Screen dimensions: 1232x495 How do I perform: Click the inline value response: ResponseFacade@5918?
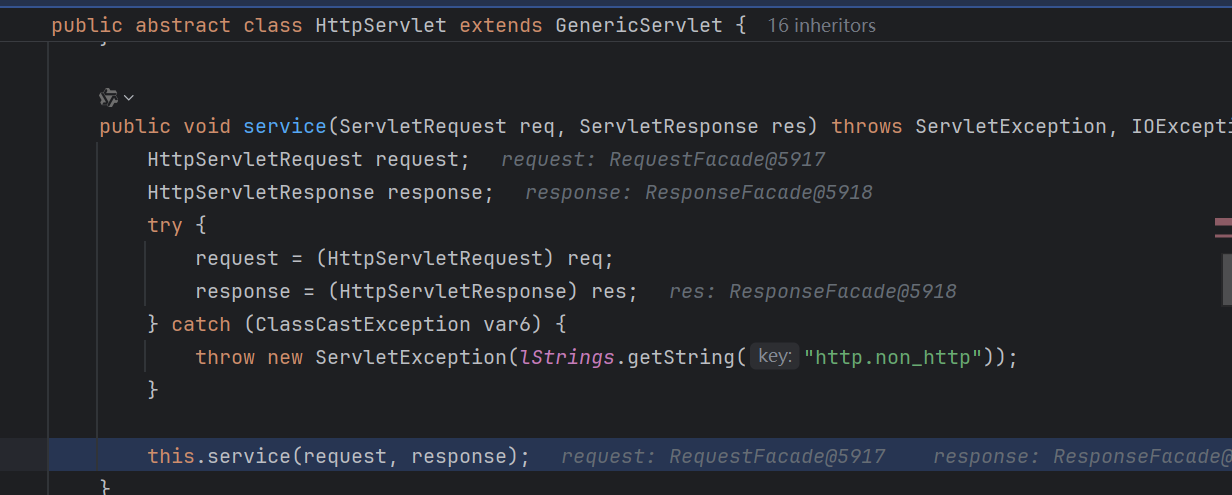tap(699, 192)
